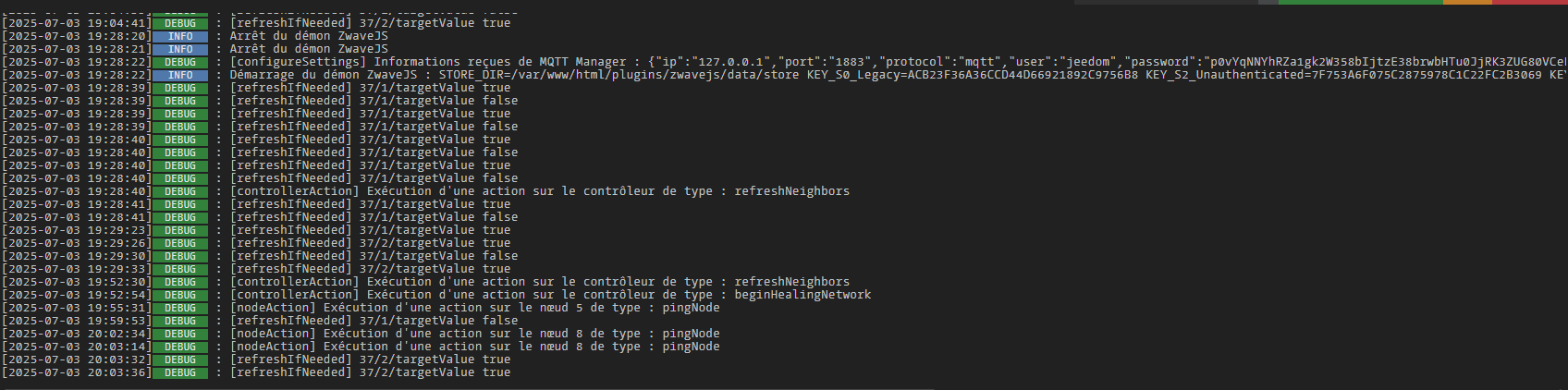Screen dimensions: 1568x390
Task: Click DEBUG badge at timestamp 20:03:36
Action: [x=180, y=372]
